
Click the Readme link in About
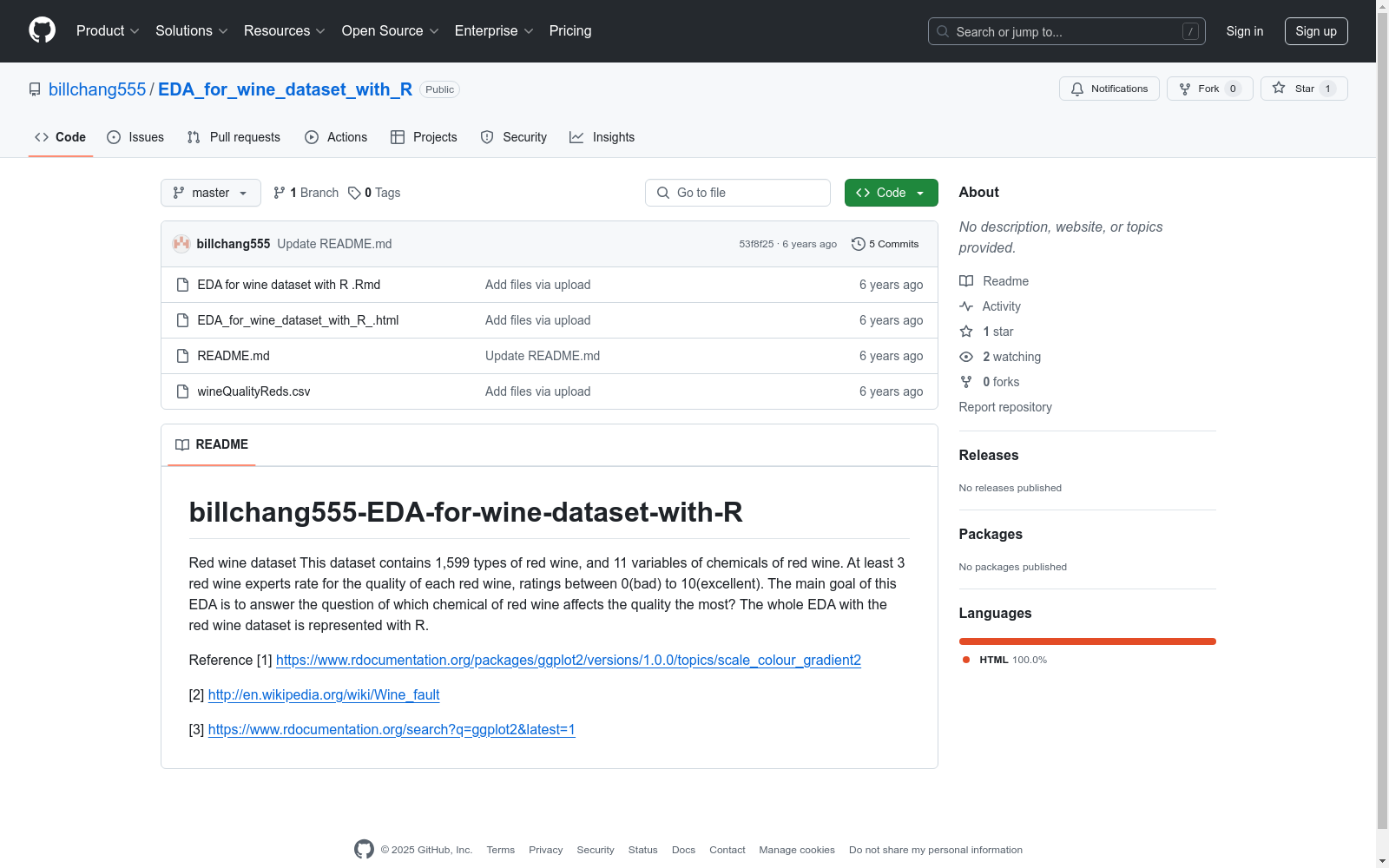point(994,281)
